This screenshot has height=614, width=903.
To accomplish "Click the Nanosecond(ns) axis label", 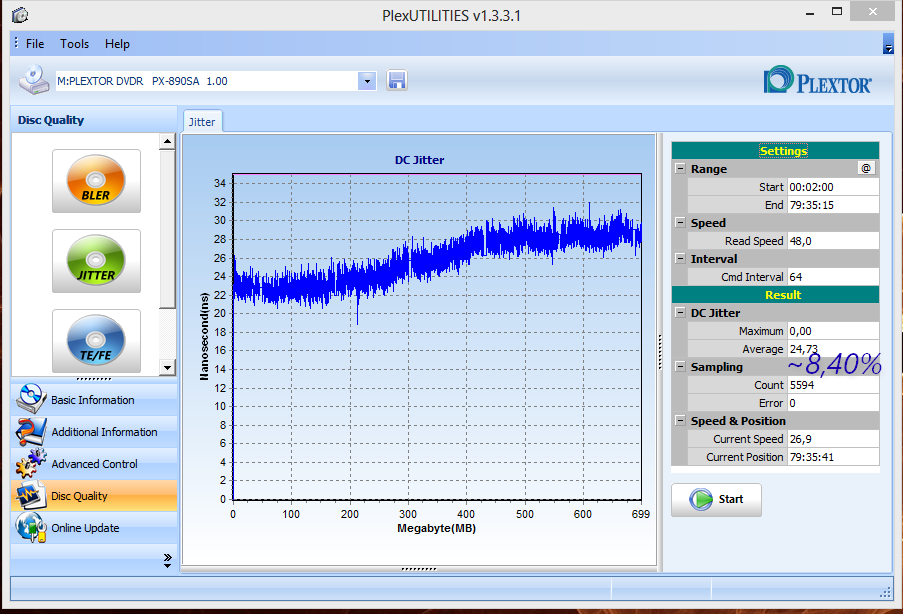I will click(204, 337).
